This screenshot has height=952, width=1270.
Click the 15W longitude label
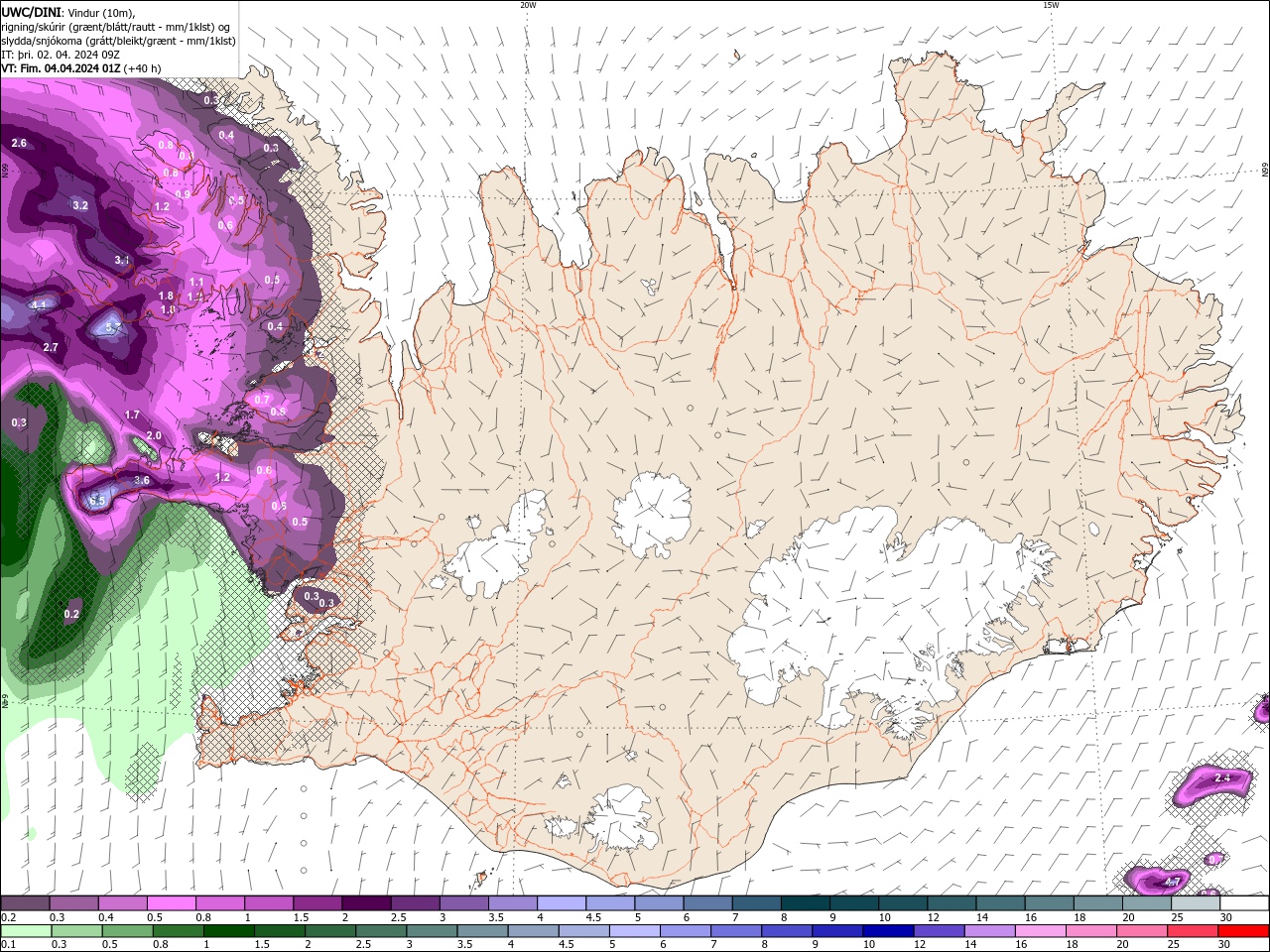[1051, 5]
